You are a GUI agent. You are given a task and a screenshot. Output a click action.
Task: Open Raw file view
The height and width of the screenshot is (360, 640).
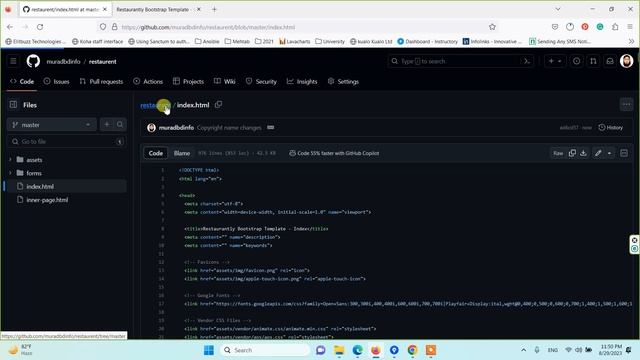[x=558, y=153]
